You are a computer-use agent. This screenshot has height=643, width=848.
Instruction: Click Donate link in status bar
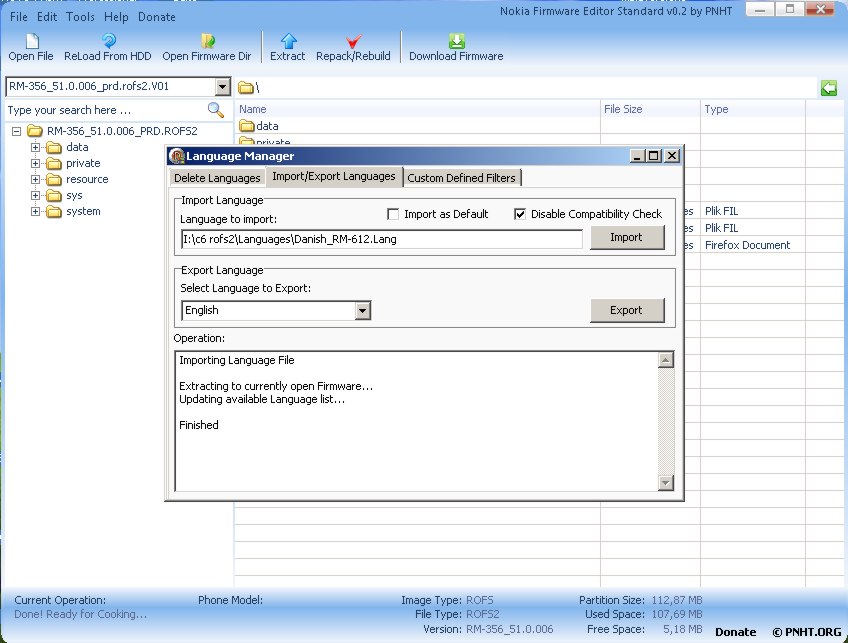(735, 632)
